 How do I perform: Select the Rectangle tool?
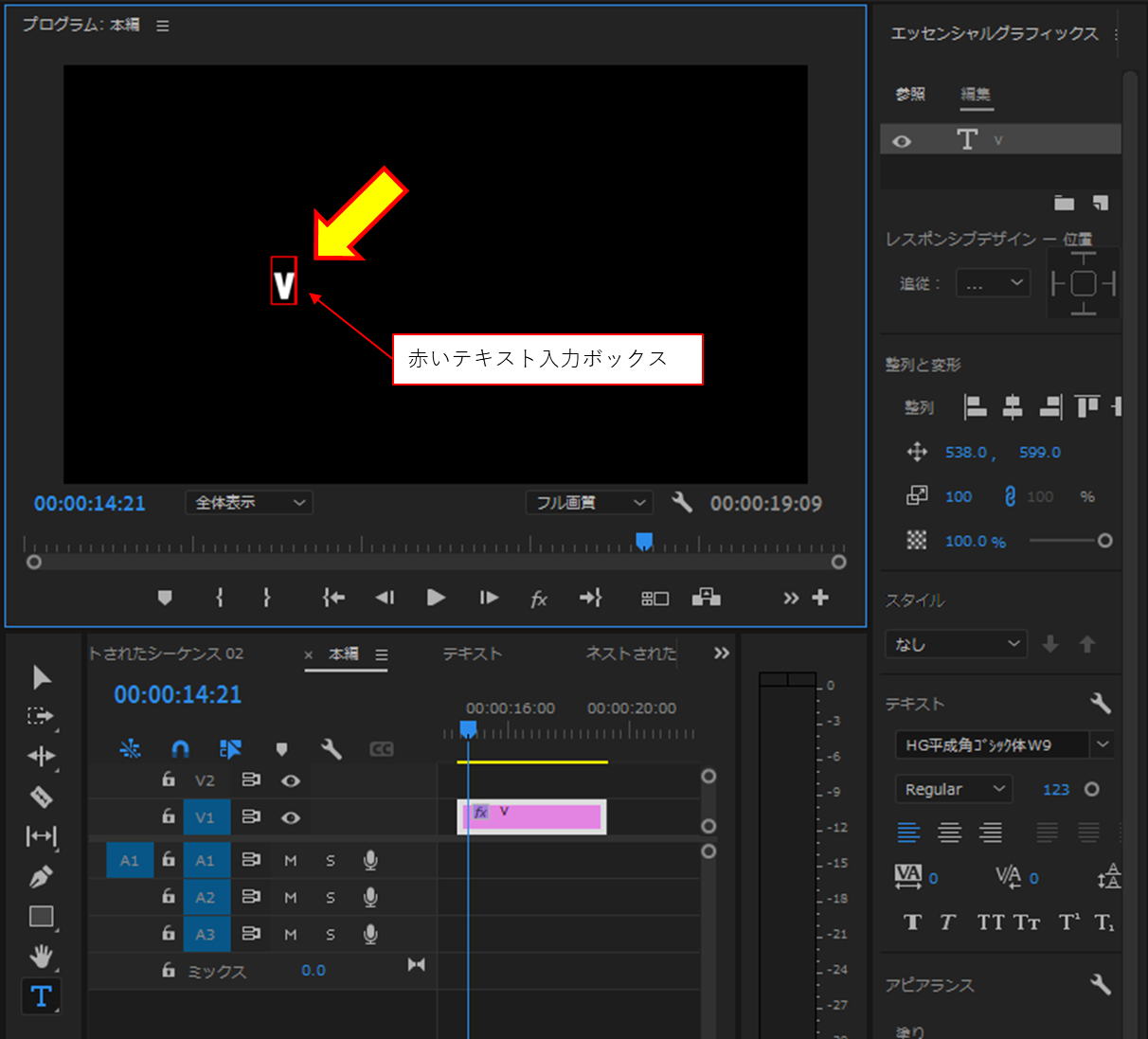click(42, 916)
